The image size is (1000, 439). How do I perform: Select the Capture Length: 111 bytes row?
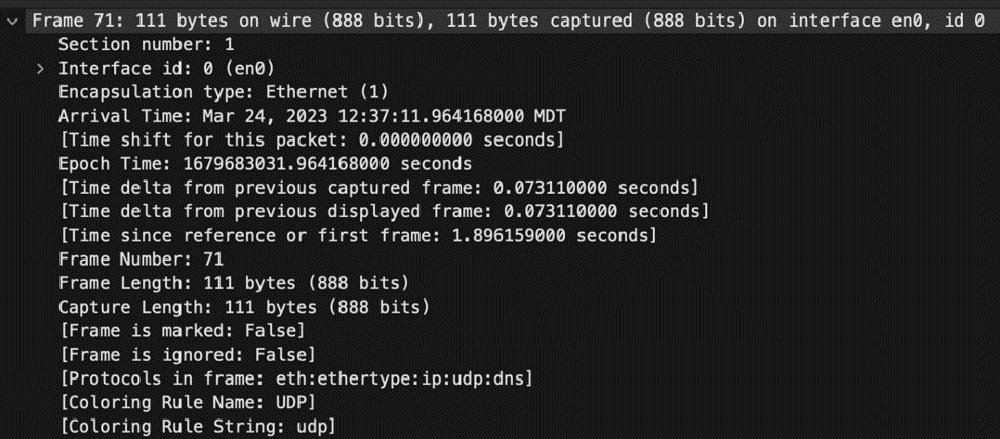tap(243, 305)
